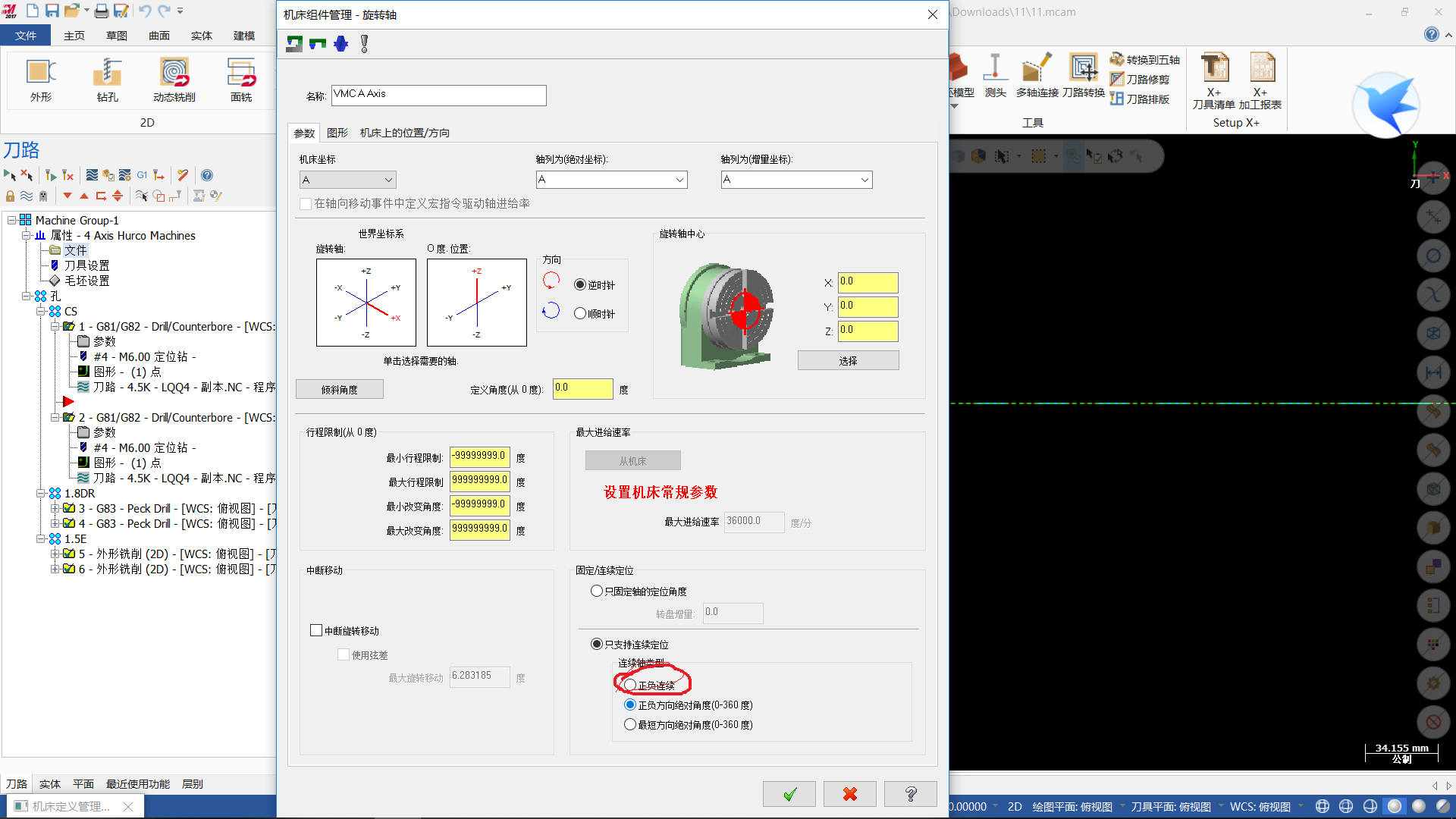Select the 顺时针 clockwise radio button

(580, 313)
